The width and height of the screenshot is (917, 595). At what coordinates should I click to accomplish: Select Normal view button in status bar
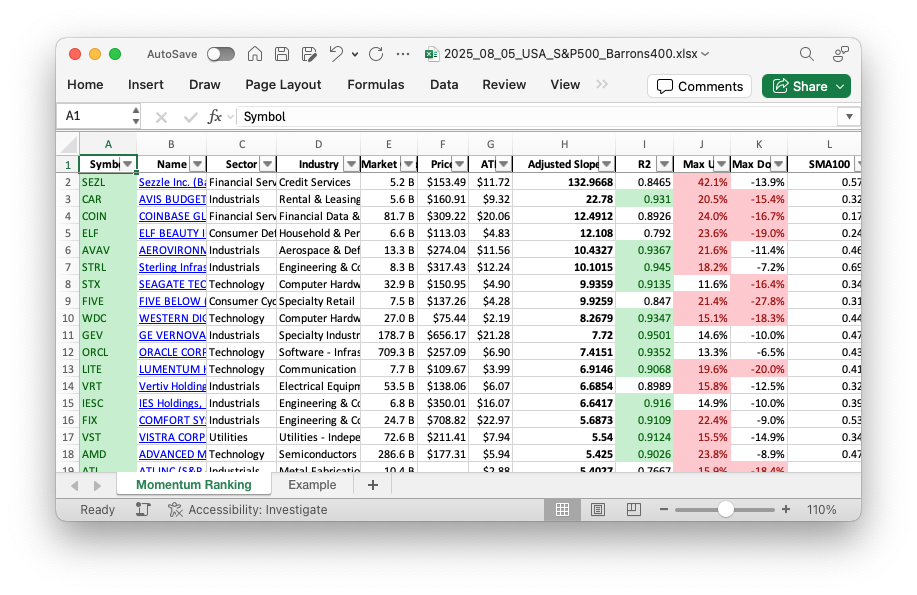562,509
